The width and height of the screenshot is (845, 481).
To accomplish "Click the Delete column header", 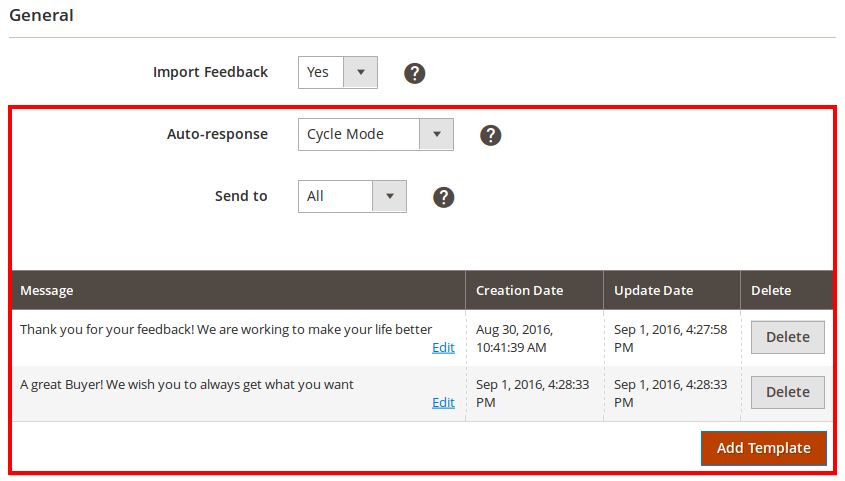I will (x=771, y=291).
